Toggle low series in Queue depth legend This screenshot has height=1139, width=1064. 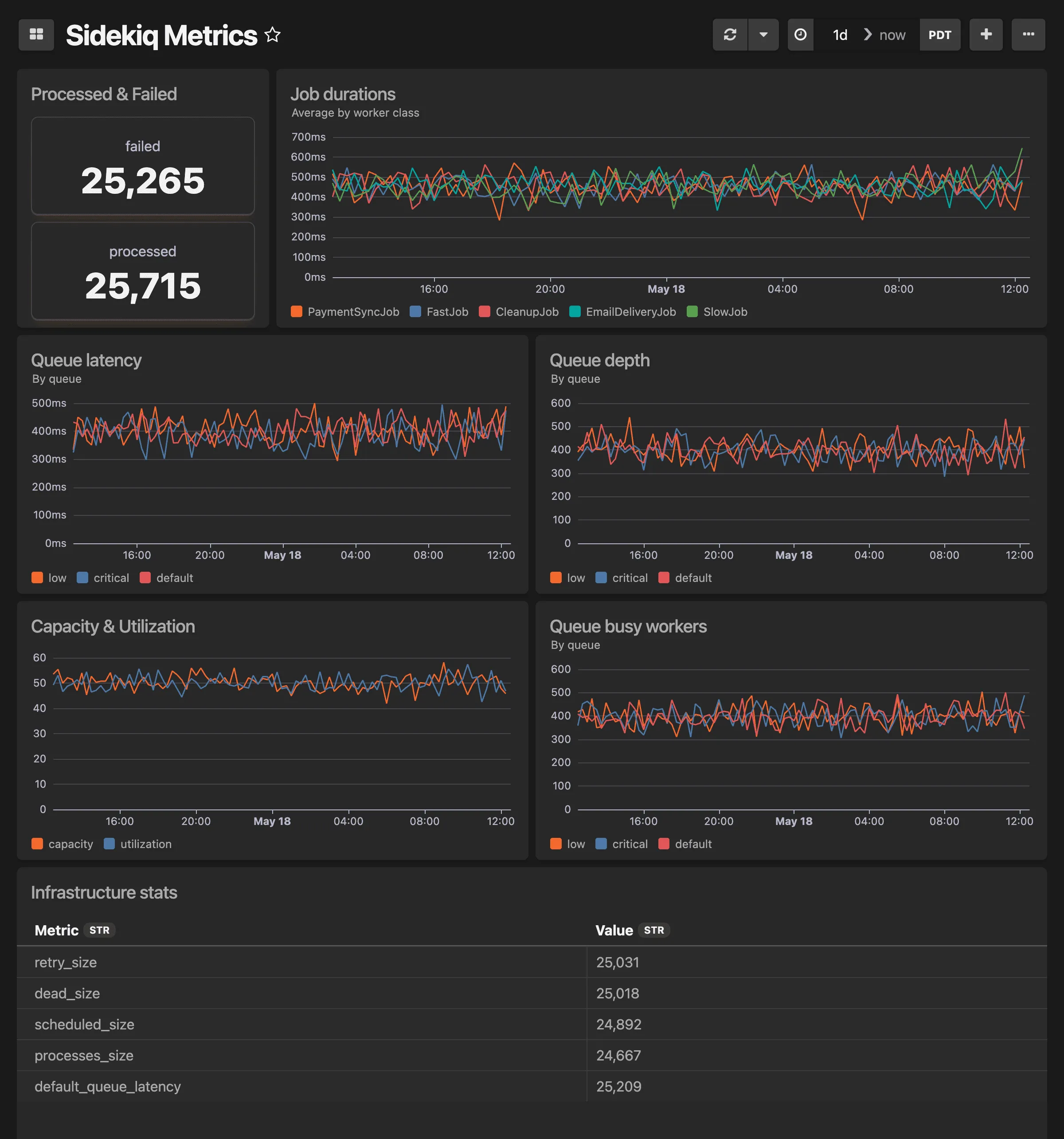tap(568, 577)
